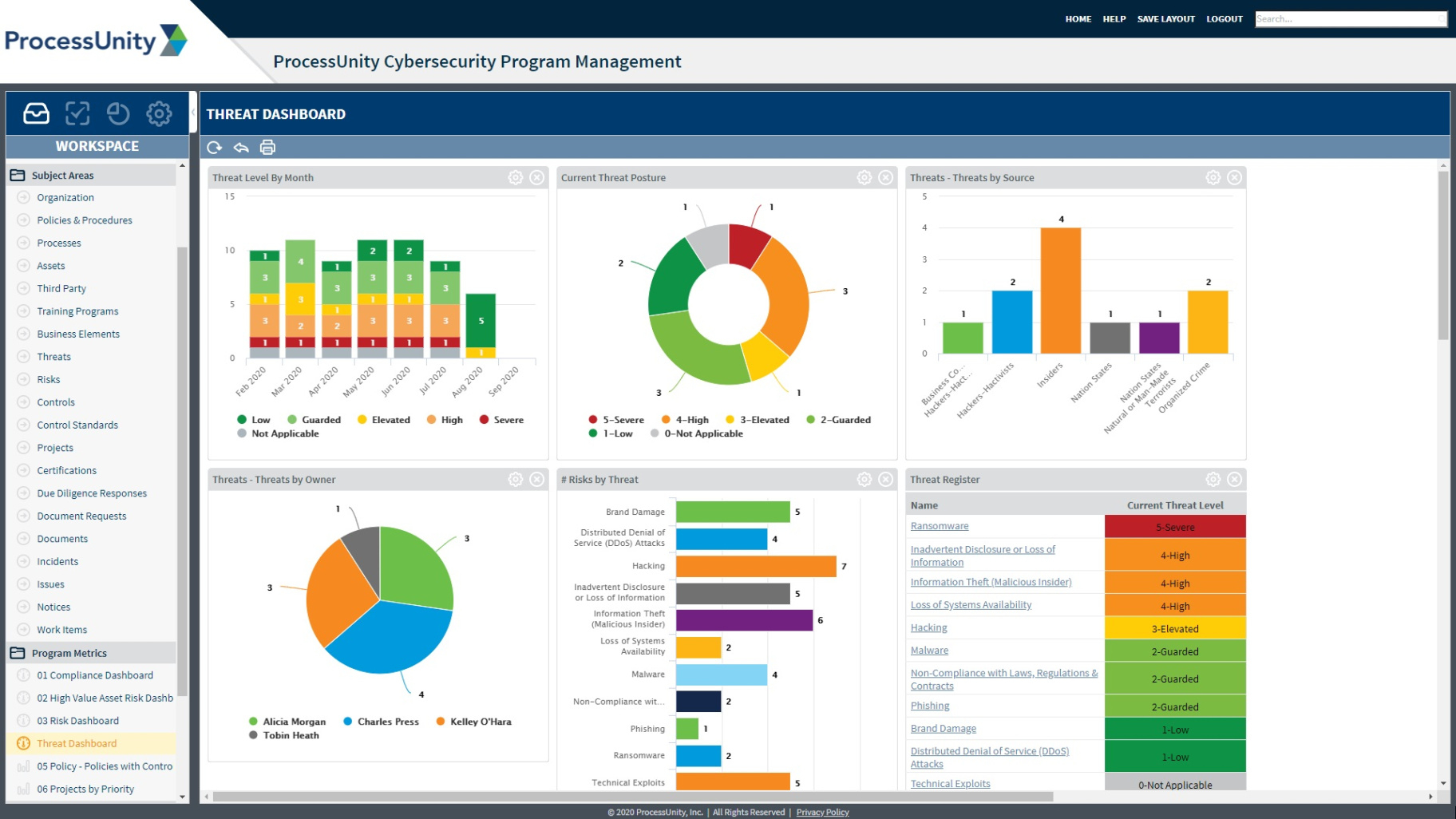
Task: Open the Ransomware threat link
Action: 940,526
